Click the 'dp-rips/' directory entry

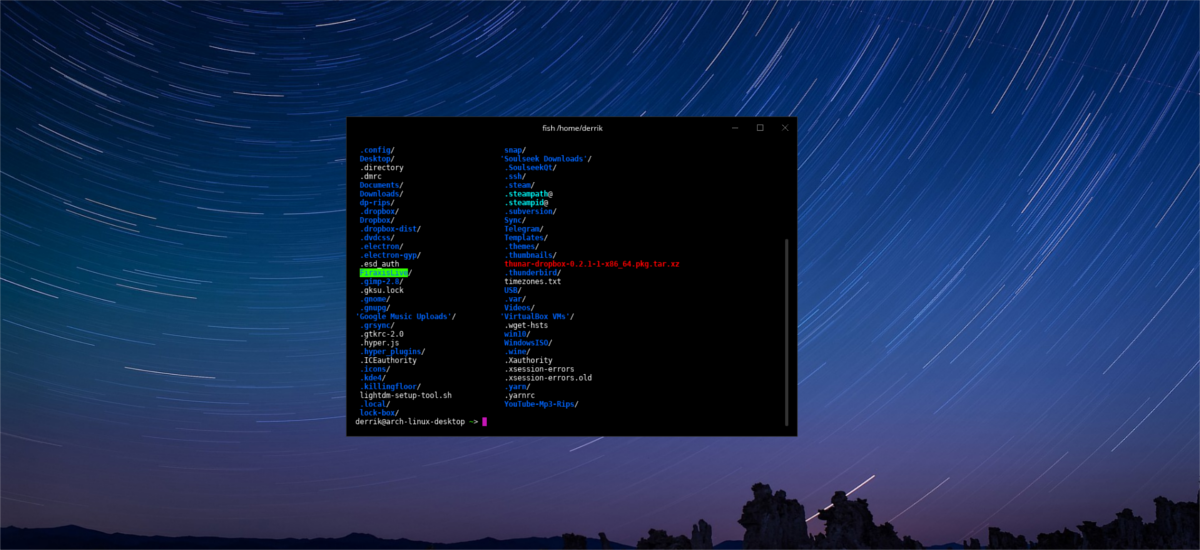pyautogui.click(x=379, y=203)
